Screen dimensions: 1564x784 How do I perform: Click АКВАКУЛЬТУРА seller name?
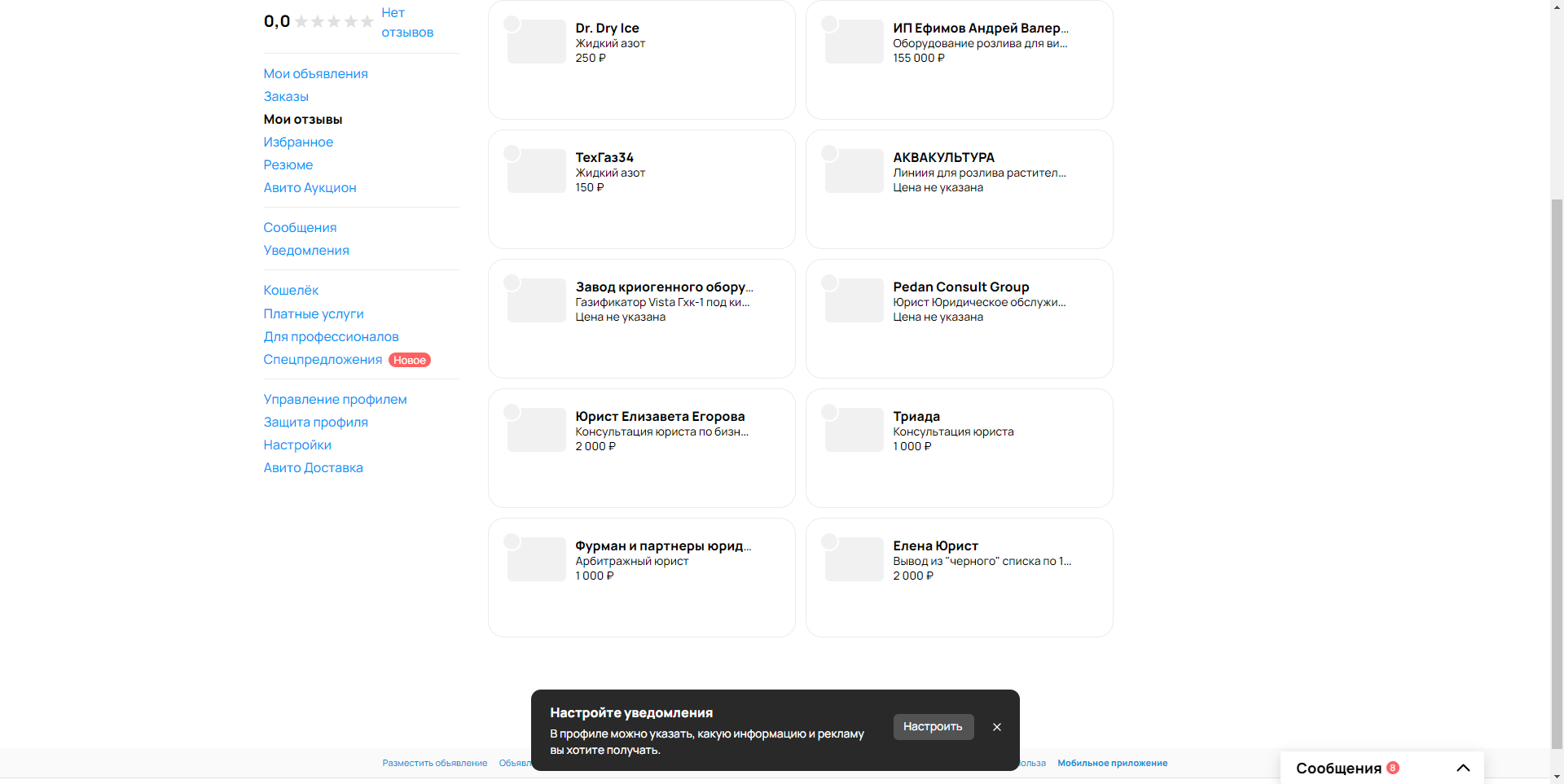tap(943, 158)
